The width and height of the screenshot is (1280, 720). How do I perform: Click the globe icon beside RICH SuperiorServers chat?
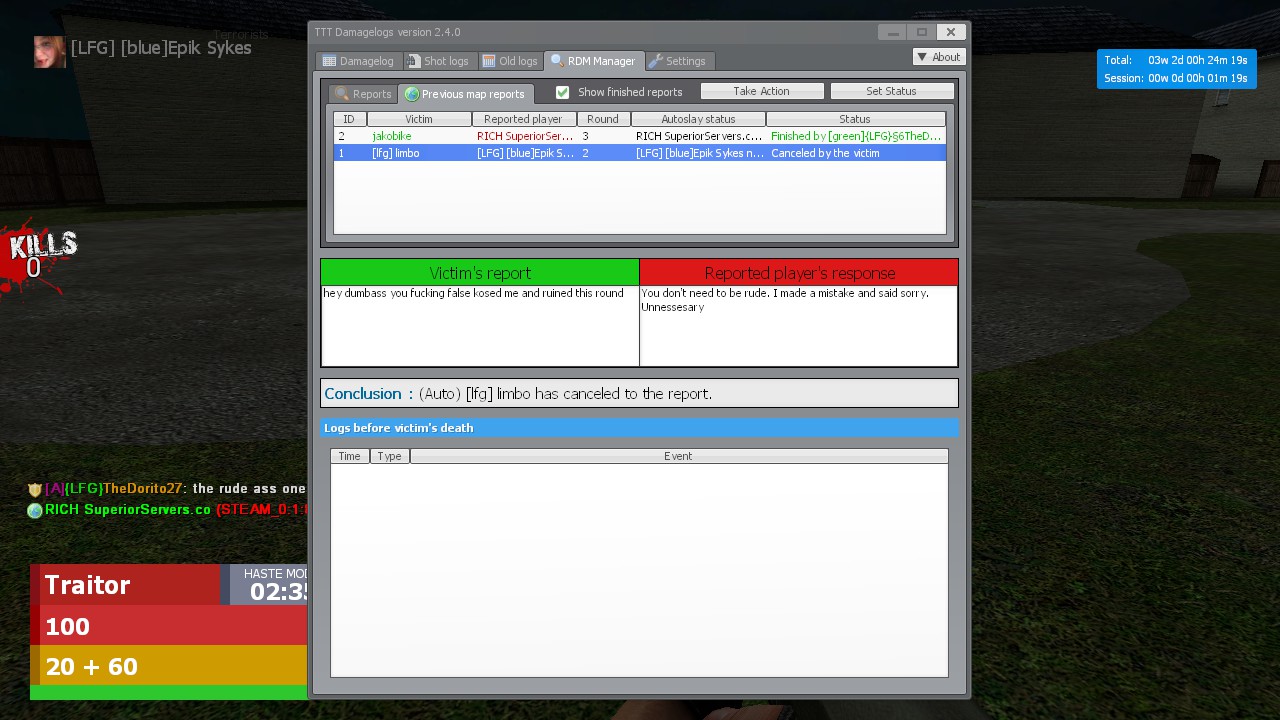[x=35, y=510]
